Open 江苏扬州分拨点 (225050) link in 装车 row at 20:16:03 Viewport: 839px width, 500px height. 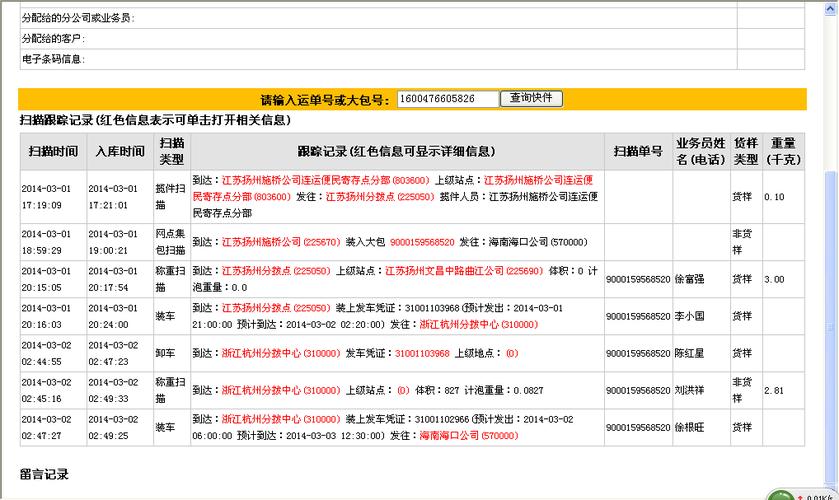coord(275,308)
